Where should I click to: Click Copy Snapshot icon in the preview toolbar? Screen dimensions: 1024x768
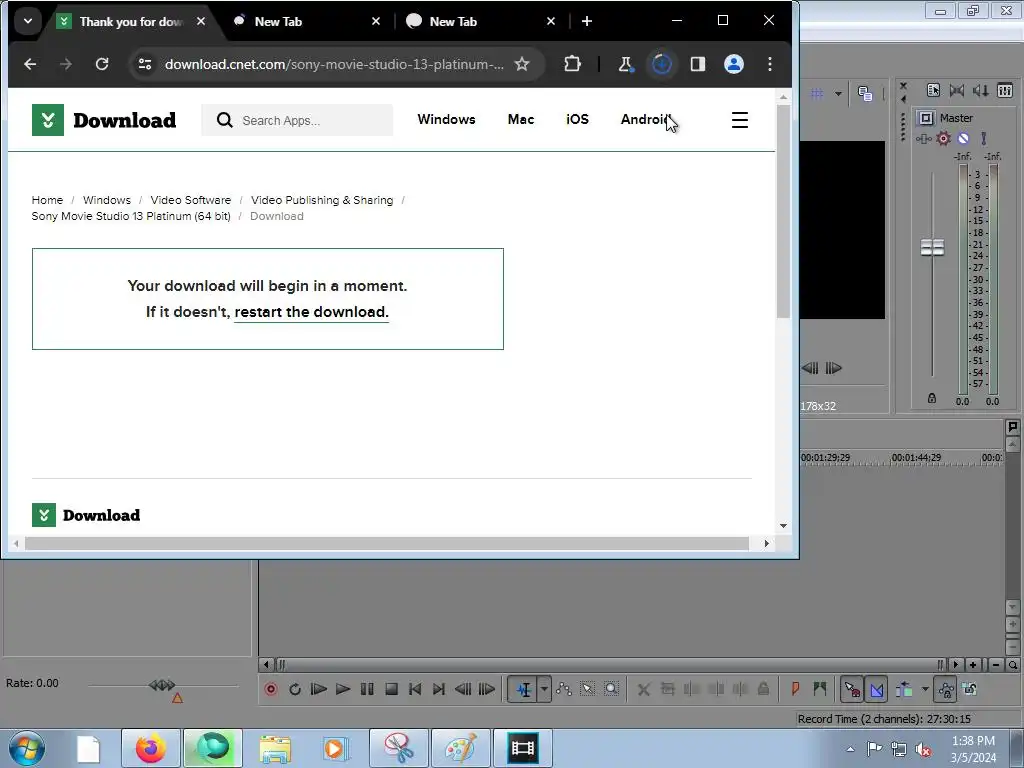point(865,93)
